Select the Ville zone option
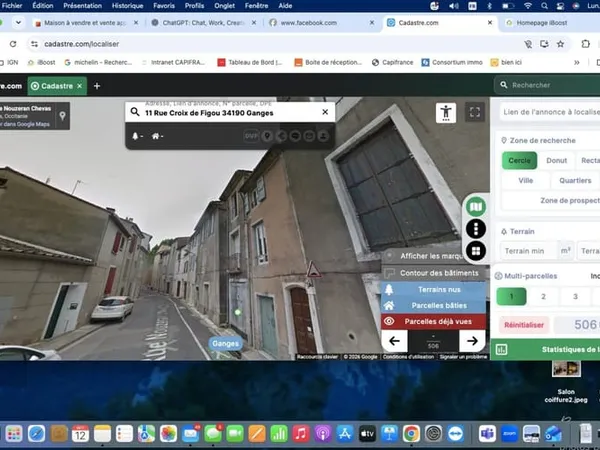Viewport: 600px width, 450px height. 525,181
